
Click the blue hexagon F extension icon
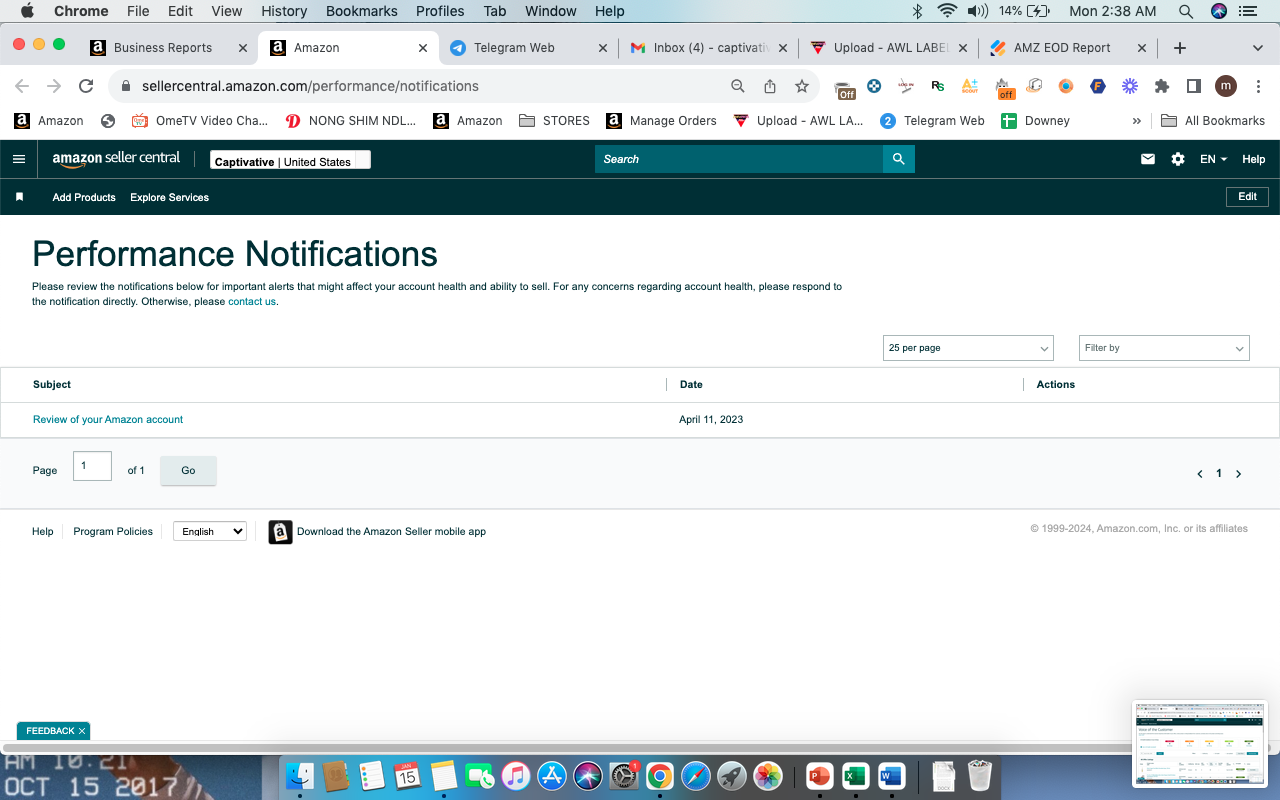click(1098, 86)
